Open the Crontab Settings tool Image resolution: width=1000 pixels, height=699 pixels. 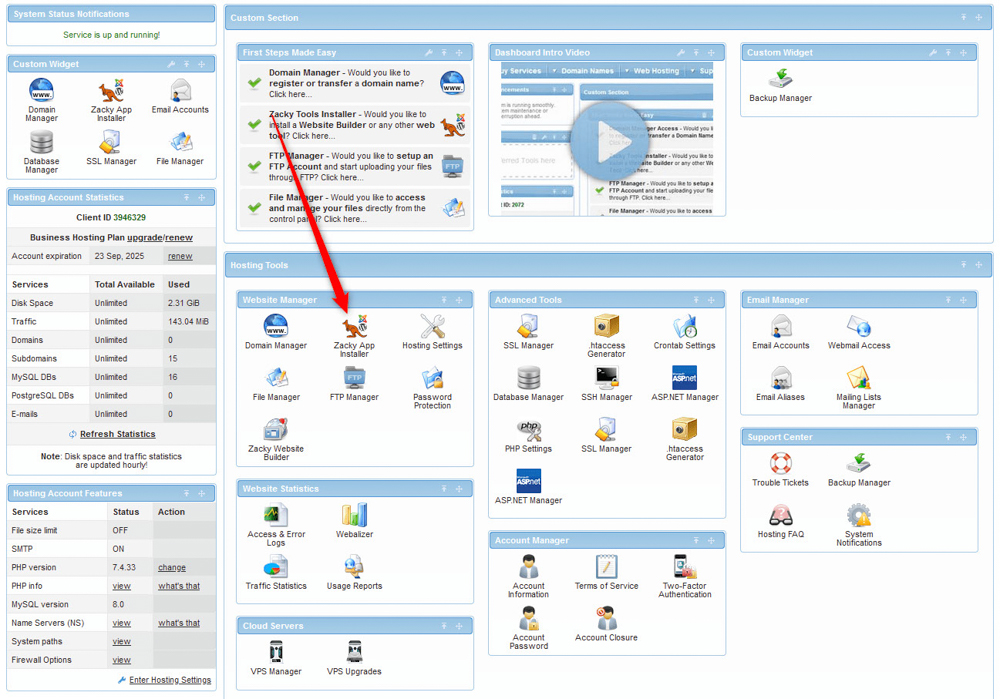coord(684,325)
